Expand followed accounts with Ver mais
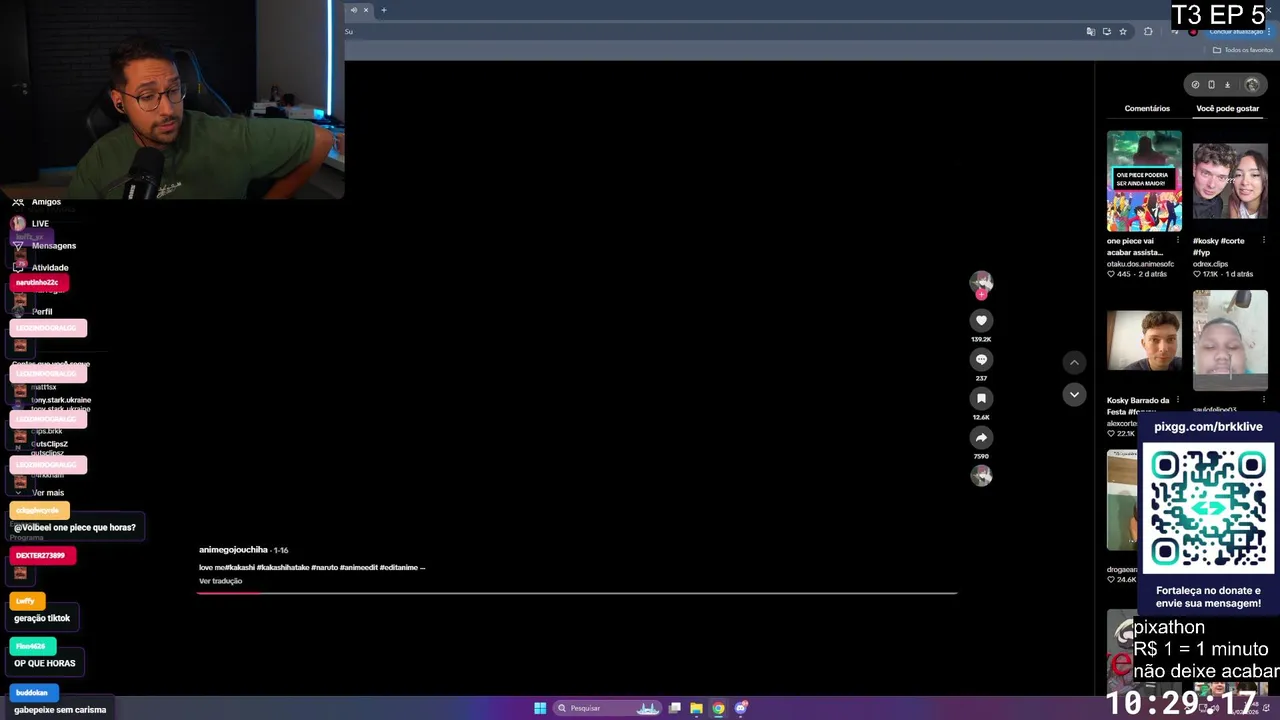Screen dimensions: 1280x720 pos(40,492)
